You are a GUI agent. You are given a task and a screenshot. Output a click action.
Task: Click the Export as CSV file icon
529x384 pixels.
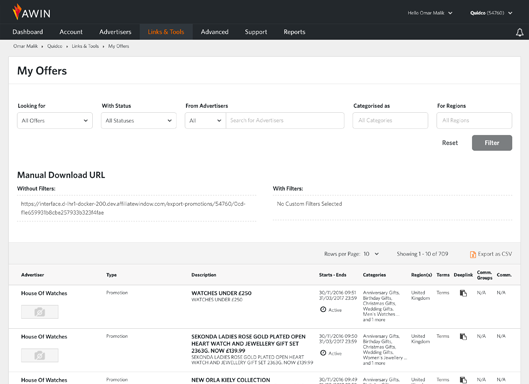(473, 254)
